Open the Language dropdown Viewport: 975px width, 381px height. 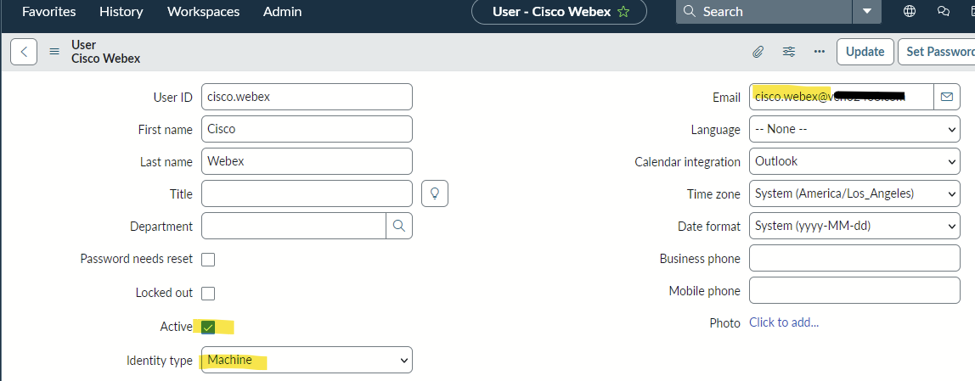coord(854,129)
